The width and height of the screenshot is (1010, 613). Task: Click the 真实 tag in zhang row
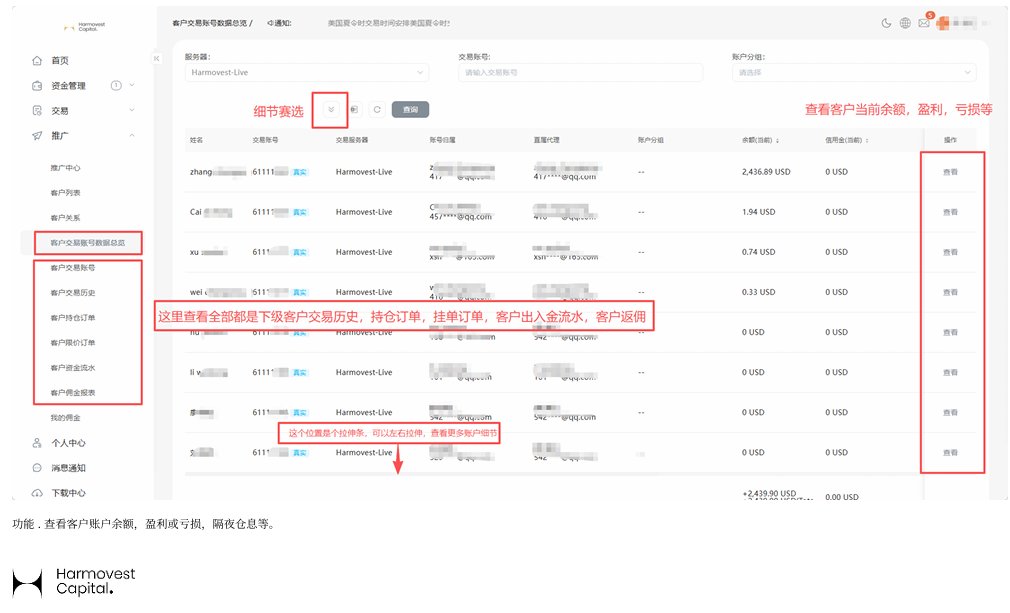coord(300,173)
